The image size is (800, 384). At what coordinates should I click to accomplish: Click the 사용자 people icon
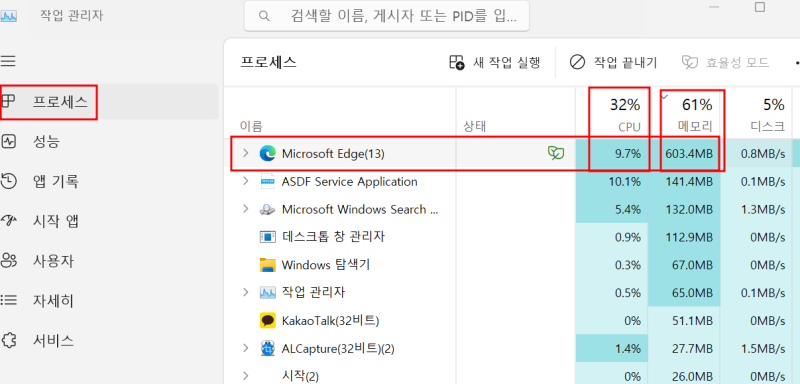click(x=9, y=261)
